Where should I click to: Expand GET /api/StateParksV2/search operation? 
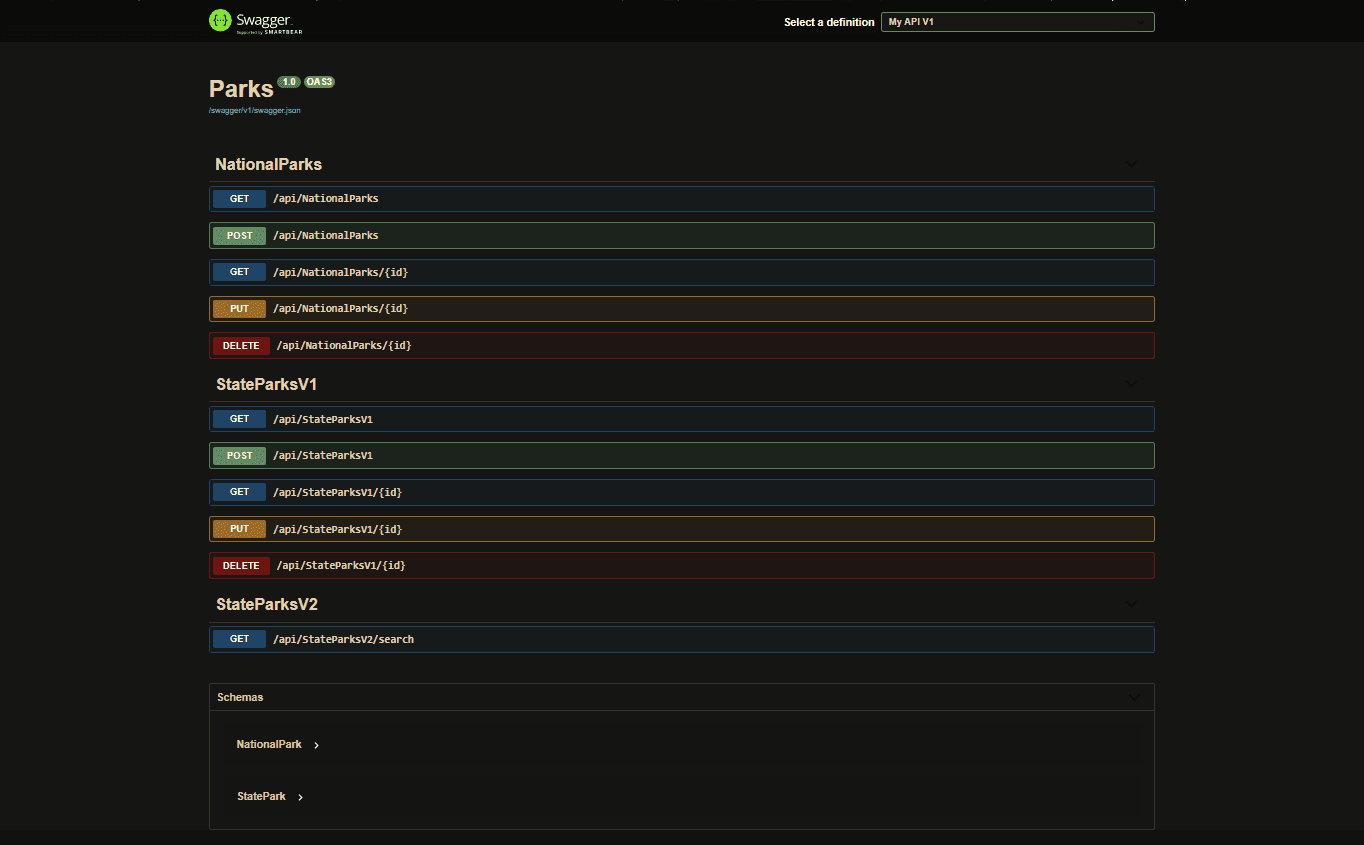coord(682,639)
